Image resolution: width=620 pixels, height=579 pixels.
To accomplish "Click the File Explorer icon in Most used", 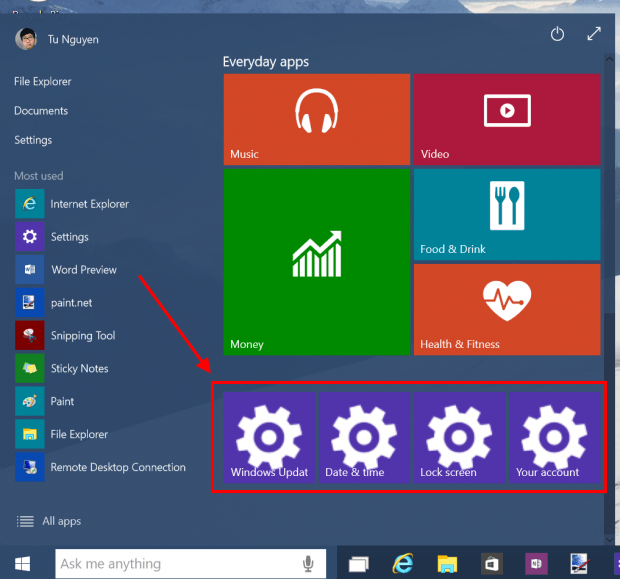I will (x=30, y=434).
